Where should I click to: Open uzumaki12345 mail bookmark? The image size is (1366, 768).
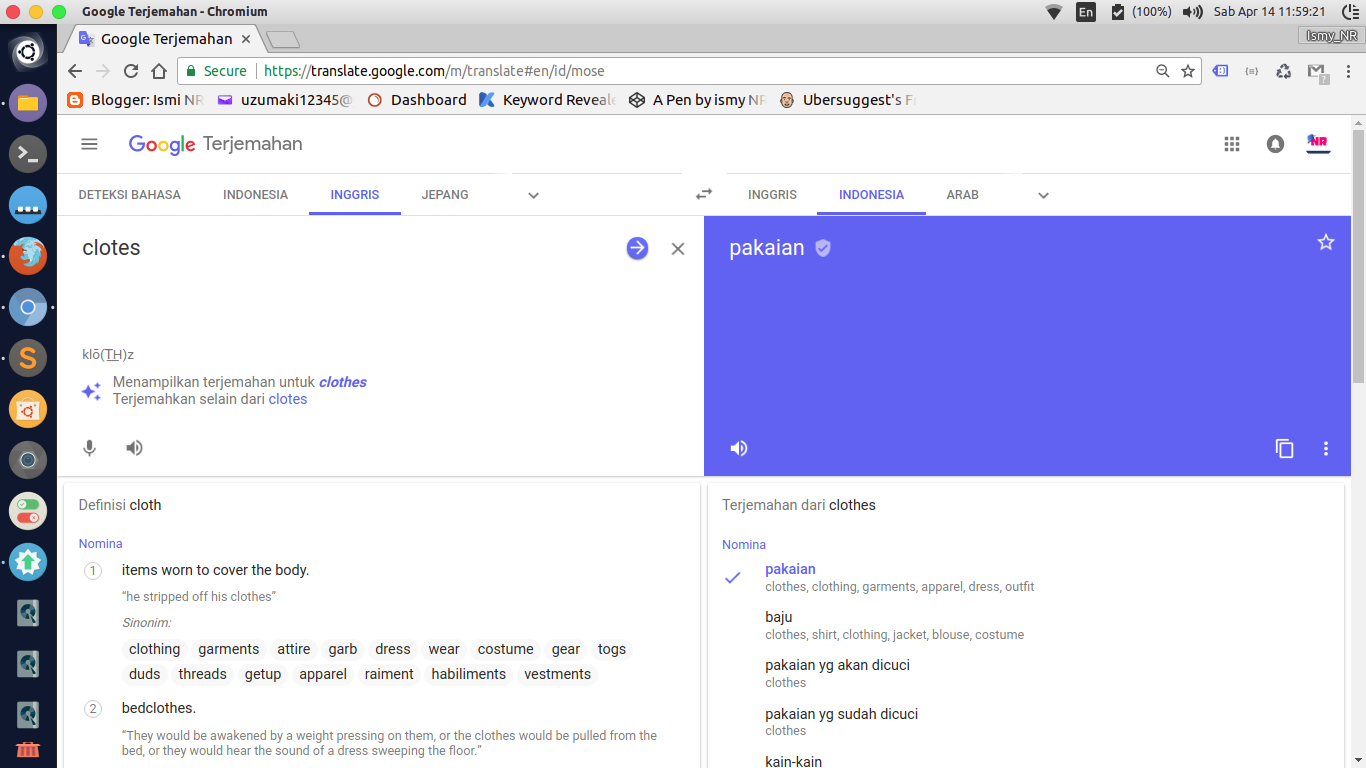coord(285,100)
